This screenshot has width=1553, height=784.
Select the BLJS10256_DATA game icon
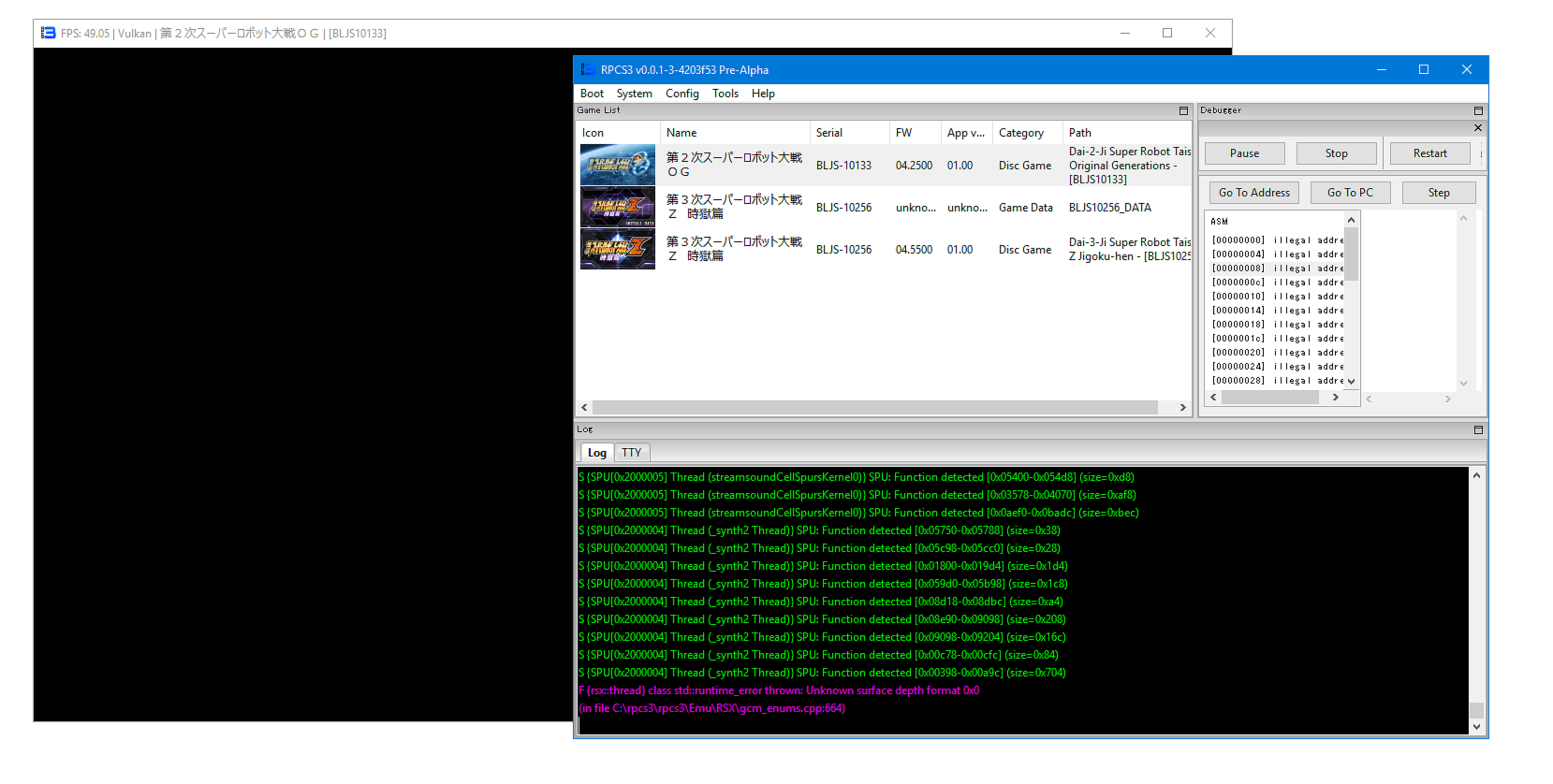(x=617, y=207)
